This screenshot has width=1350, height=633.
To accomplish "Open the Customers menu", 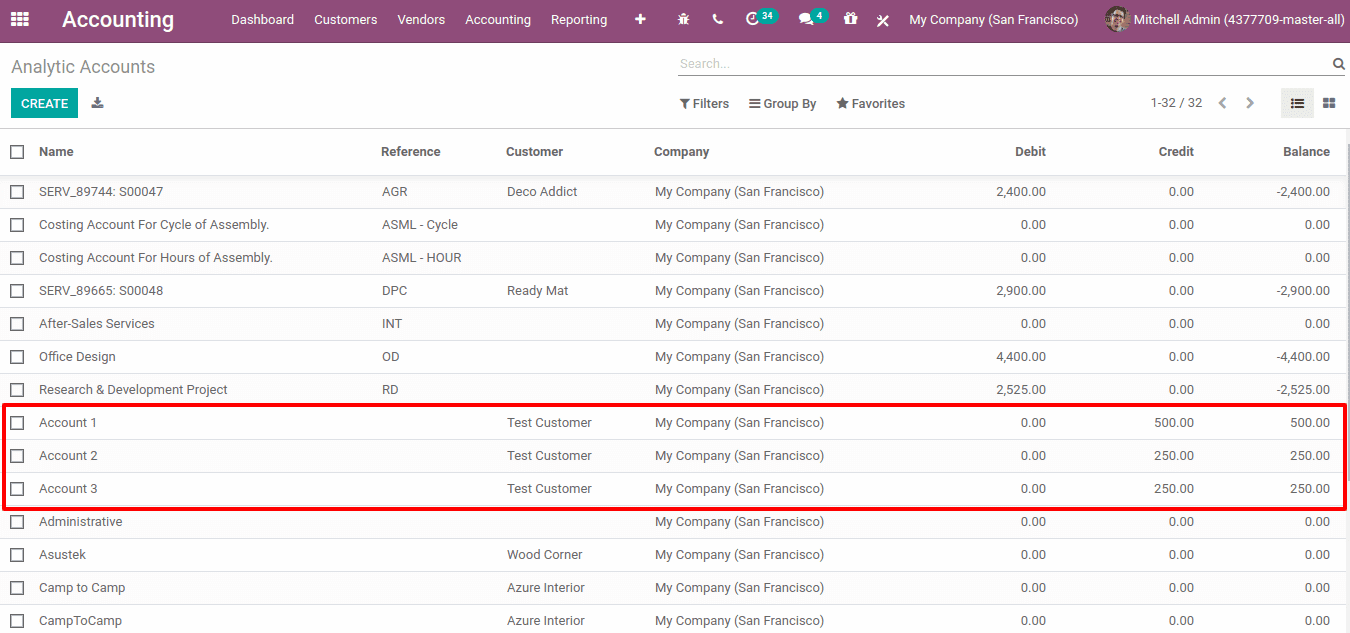I will [x=345, y=20].
